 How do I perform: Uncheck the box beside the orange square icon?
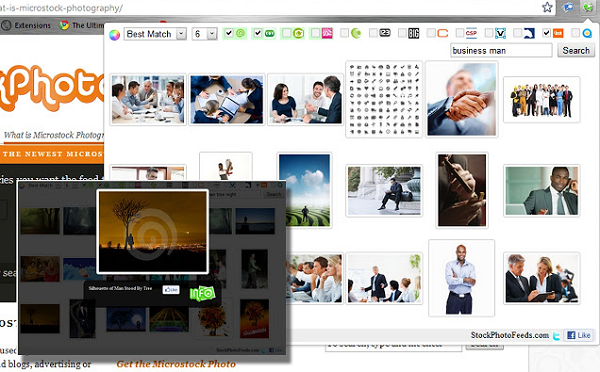point(546,33)
